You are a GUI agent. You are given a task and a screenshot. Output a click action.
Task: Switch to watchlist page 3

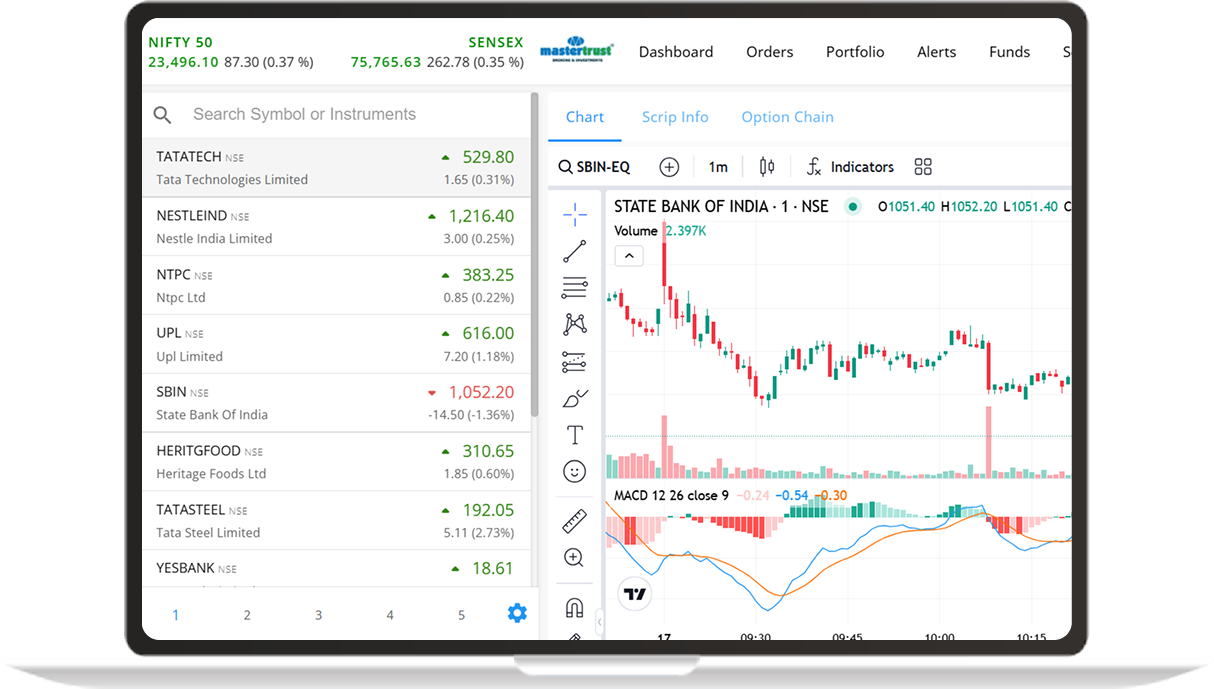318,615
